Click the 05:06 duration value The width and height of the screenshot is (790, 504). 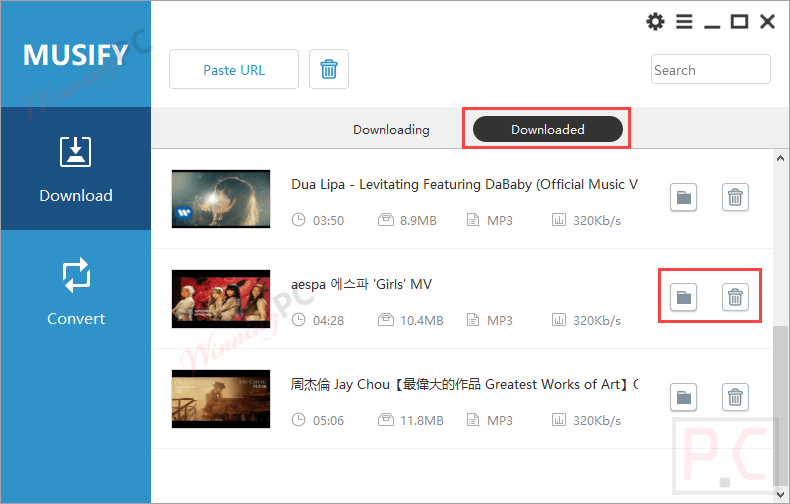pos(328,420)
